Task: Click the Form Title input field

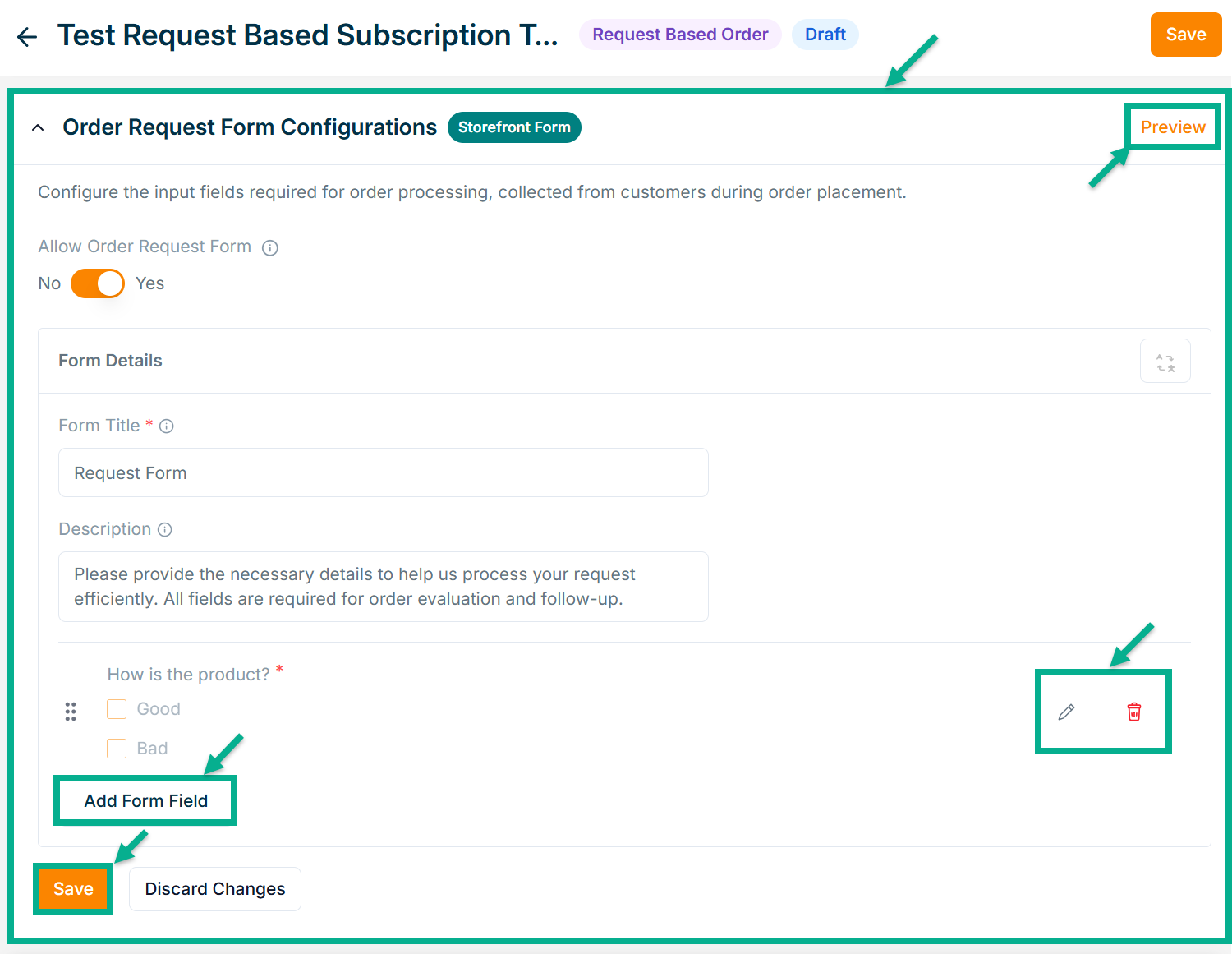Action: click(383, 473)
